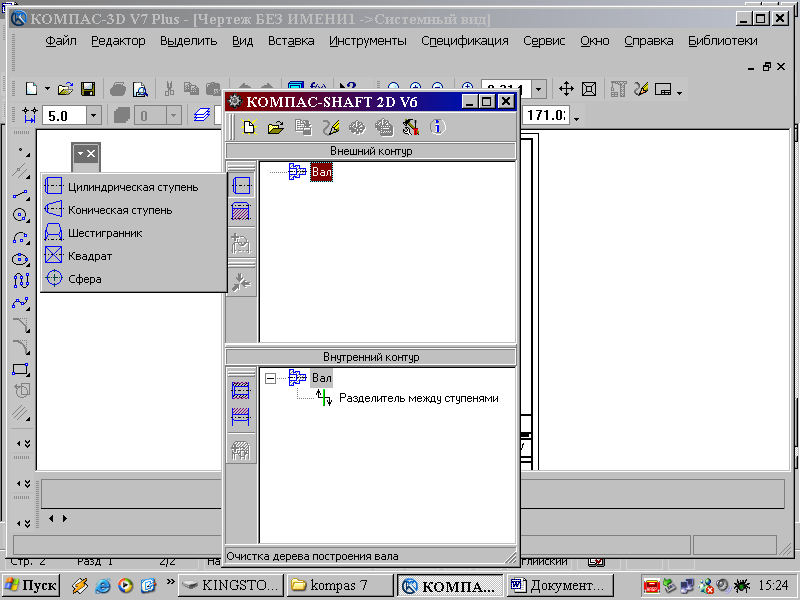Click the shaft settings wrench icon
This screenshot has width=800, height=600.
[x=410, y=127]
